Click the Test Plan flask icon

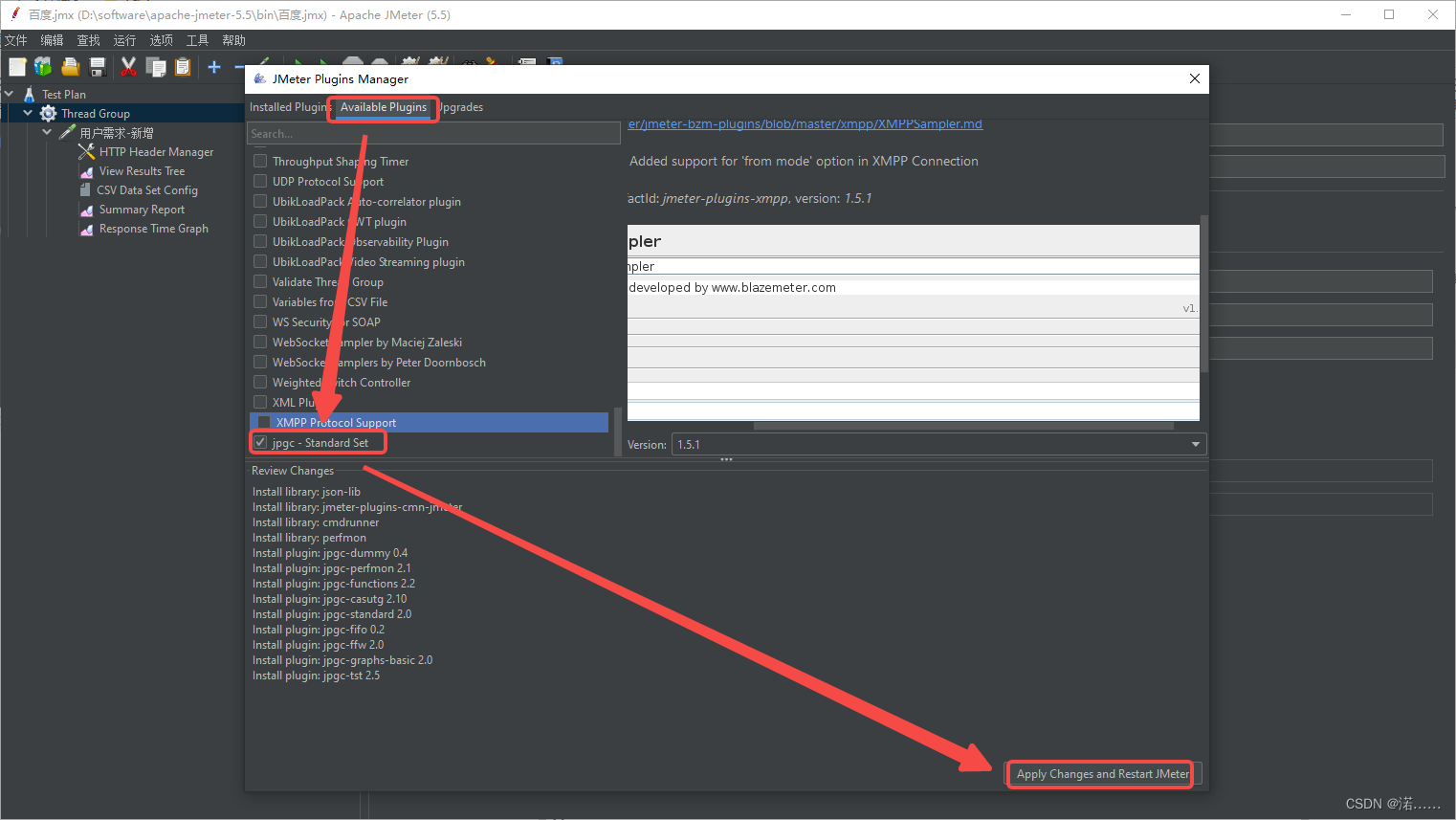[30, 94]
